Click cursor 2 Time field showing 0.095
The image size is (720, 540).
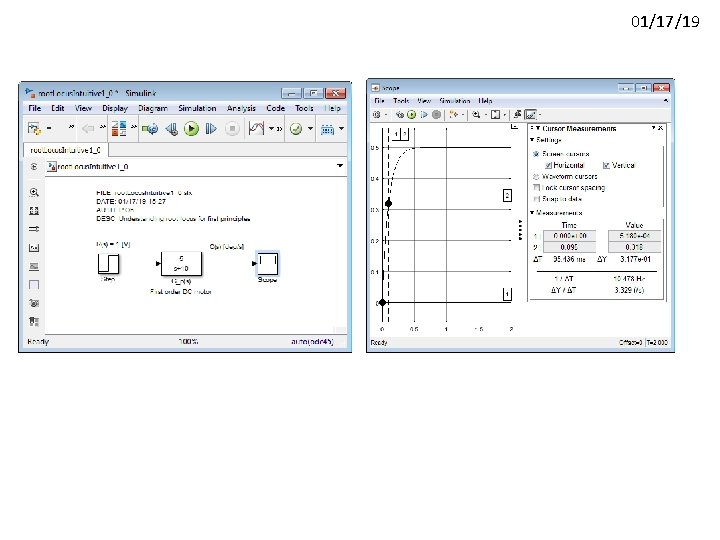569,247
